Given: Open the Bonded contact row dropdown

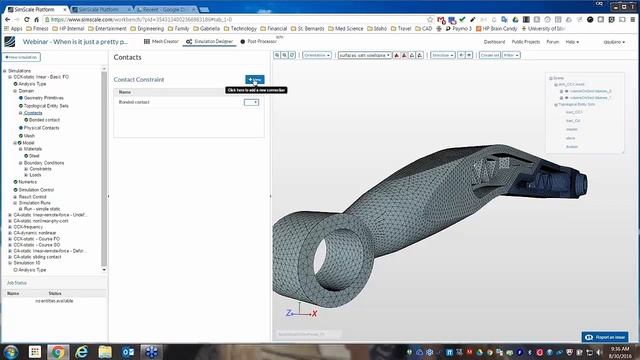Looking at the screenshot, I should click(x=251, y=102).
